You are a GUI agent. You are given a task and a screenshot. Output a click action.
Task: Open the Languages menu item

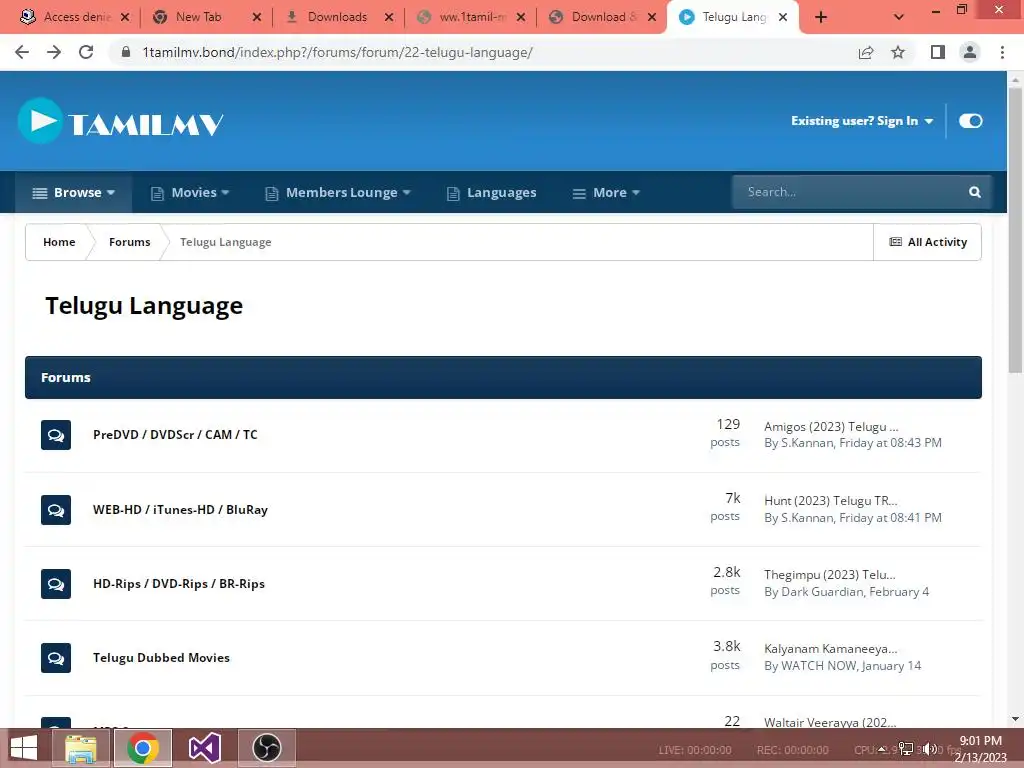492,193
